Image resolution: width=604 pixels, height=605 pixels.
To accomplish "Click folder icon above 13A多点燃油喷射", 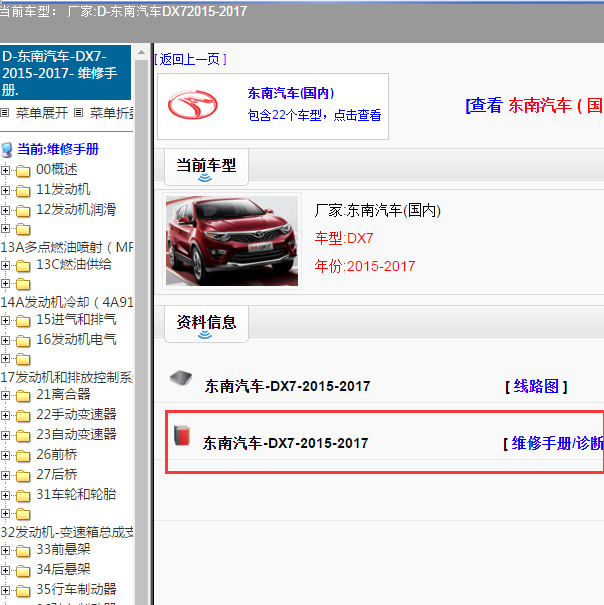I will coord(23,229).
